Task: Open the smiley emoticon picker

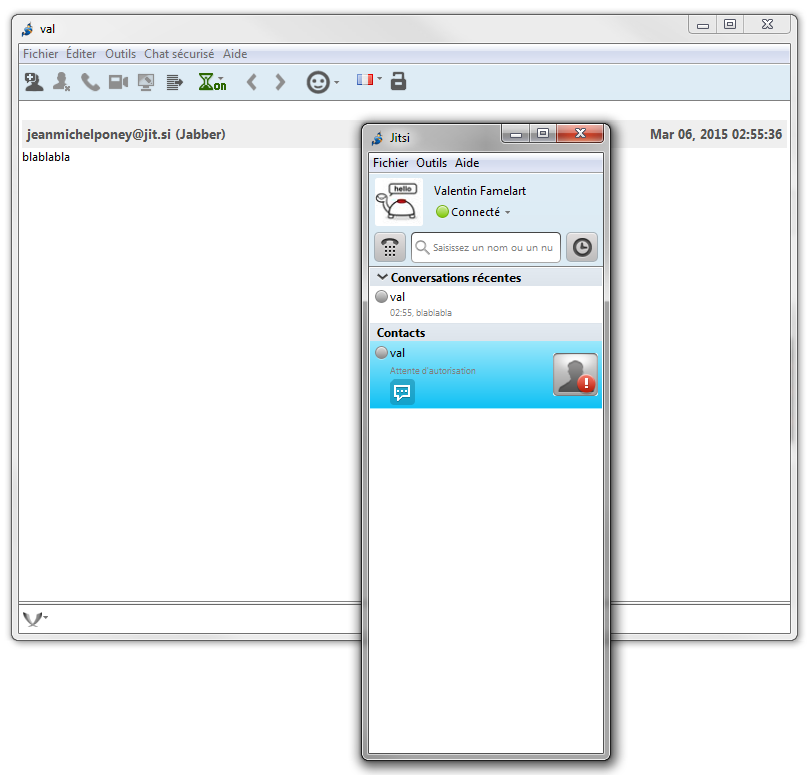Action: tap(322, 82)
